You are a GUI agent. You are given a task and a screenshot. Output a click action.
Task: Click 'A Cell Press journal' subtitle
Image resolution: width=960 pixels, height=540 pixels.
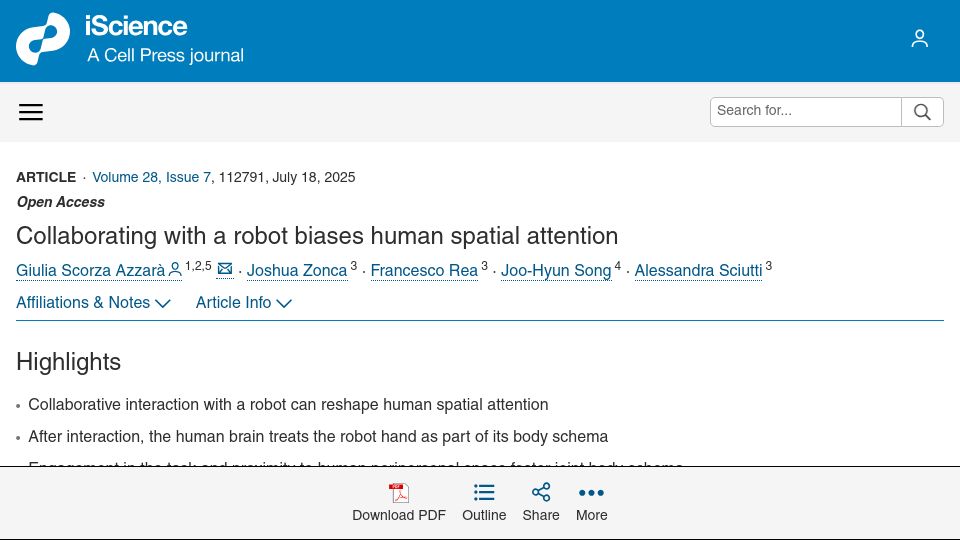165,55
